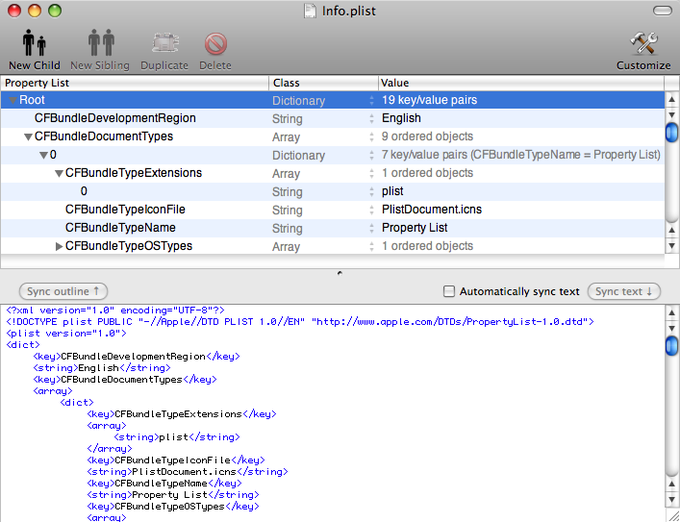Viewport: 680px width, 522px height.
Task: Expand the CFBundleTypeOSTypes row
Action: coord(59,246)
